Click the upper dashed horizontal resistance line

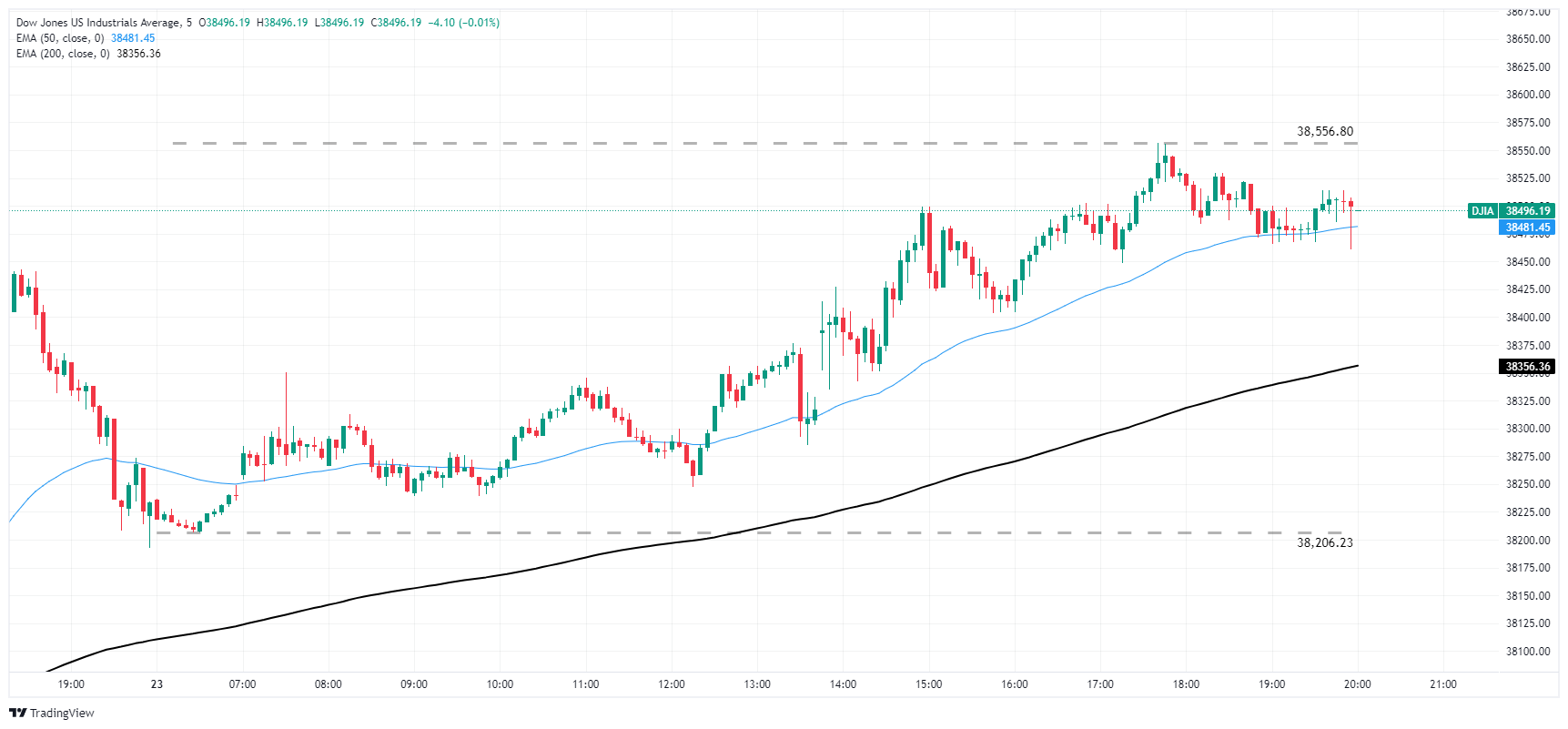coord(764,143)
